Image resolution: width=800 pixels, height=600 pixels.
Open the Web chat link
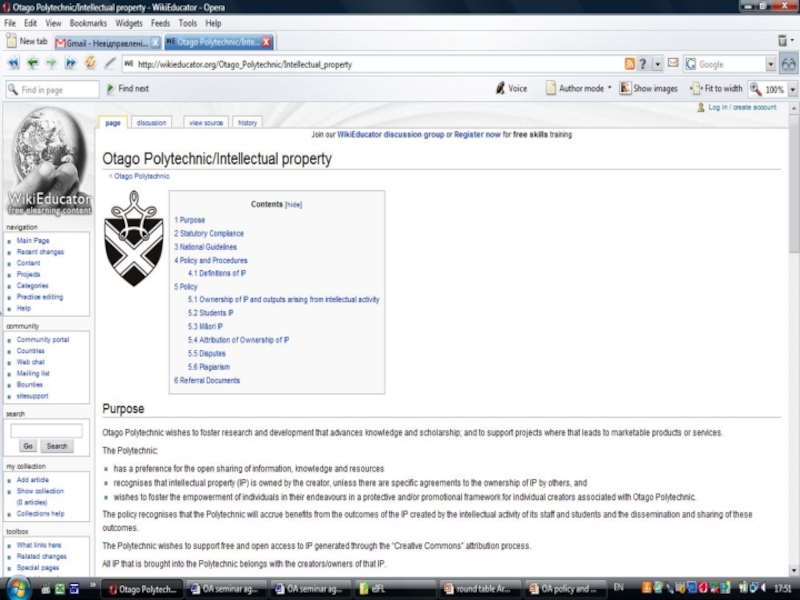click(x=31, y=362)
